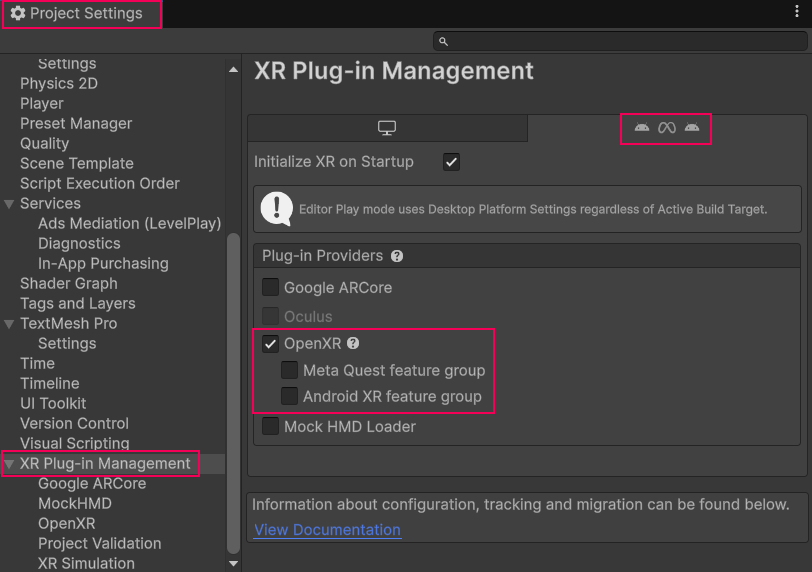Open the three-dot window options menu

coord(796,13)
